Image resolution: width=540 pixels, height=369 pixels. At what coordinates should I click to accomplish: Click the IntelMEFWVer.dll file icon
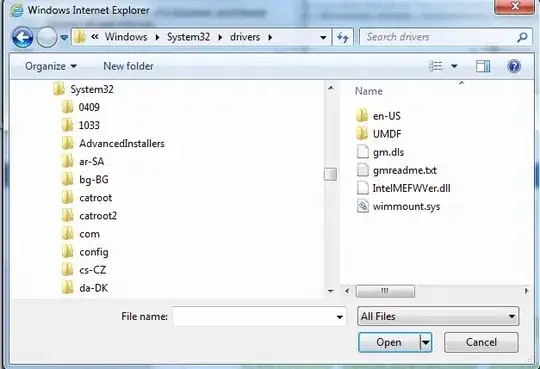[x=363, y=188]
